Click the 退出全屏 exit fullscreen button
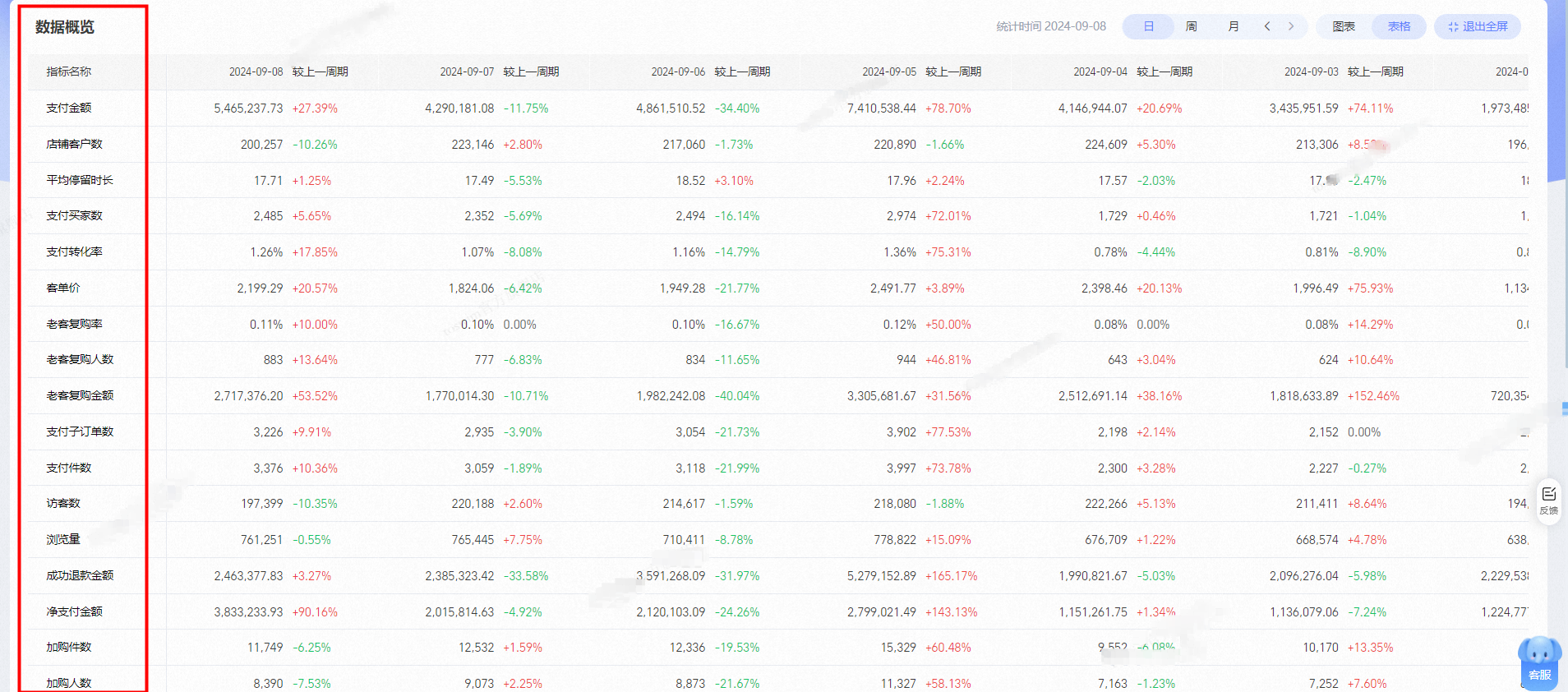 click(x=1478, y=26)
